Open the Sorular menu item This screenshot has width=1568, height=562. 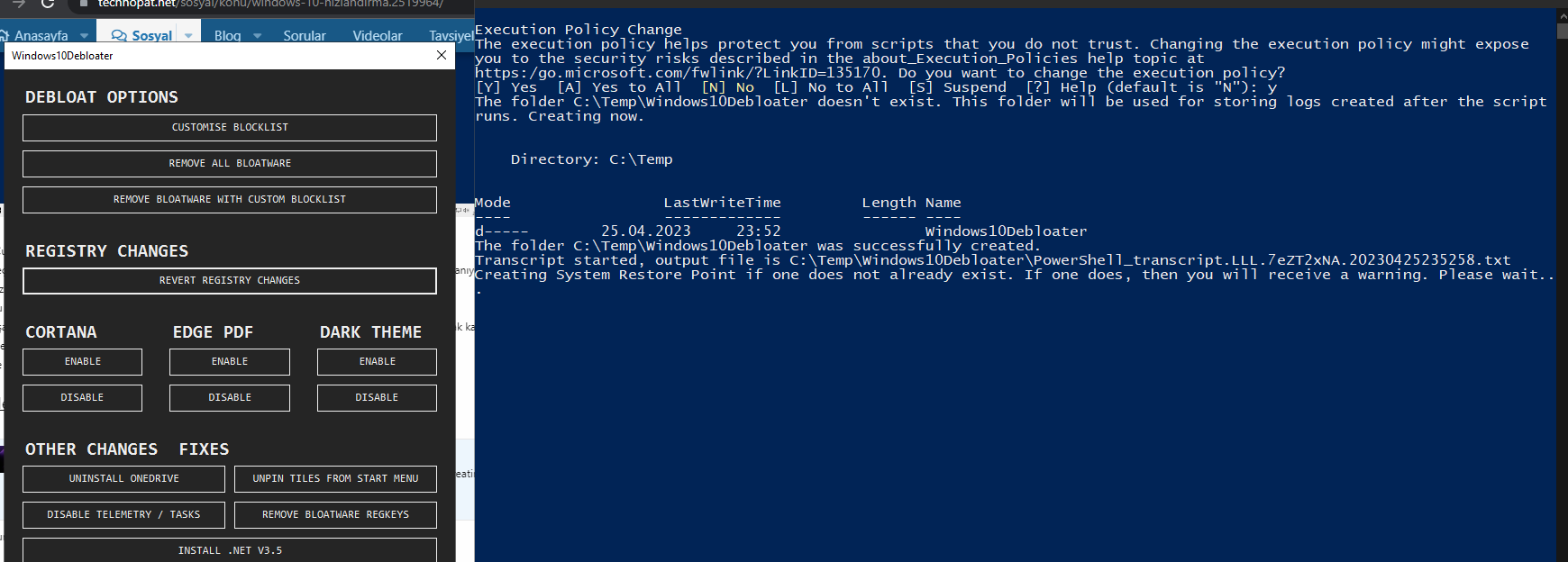tap(305, 36)
